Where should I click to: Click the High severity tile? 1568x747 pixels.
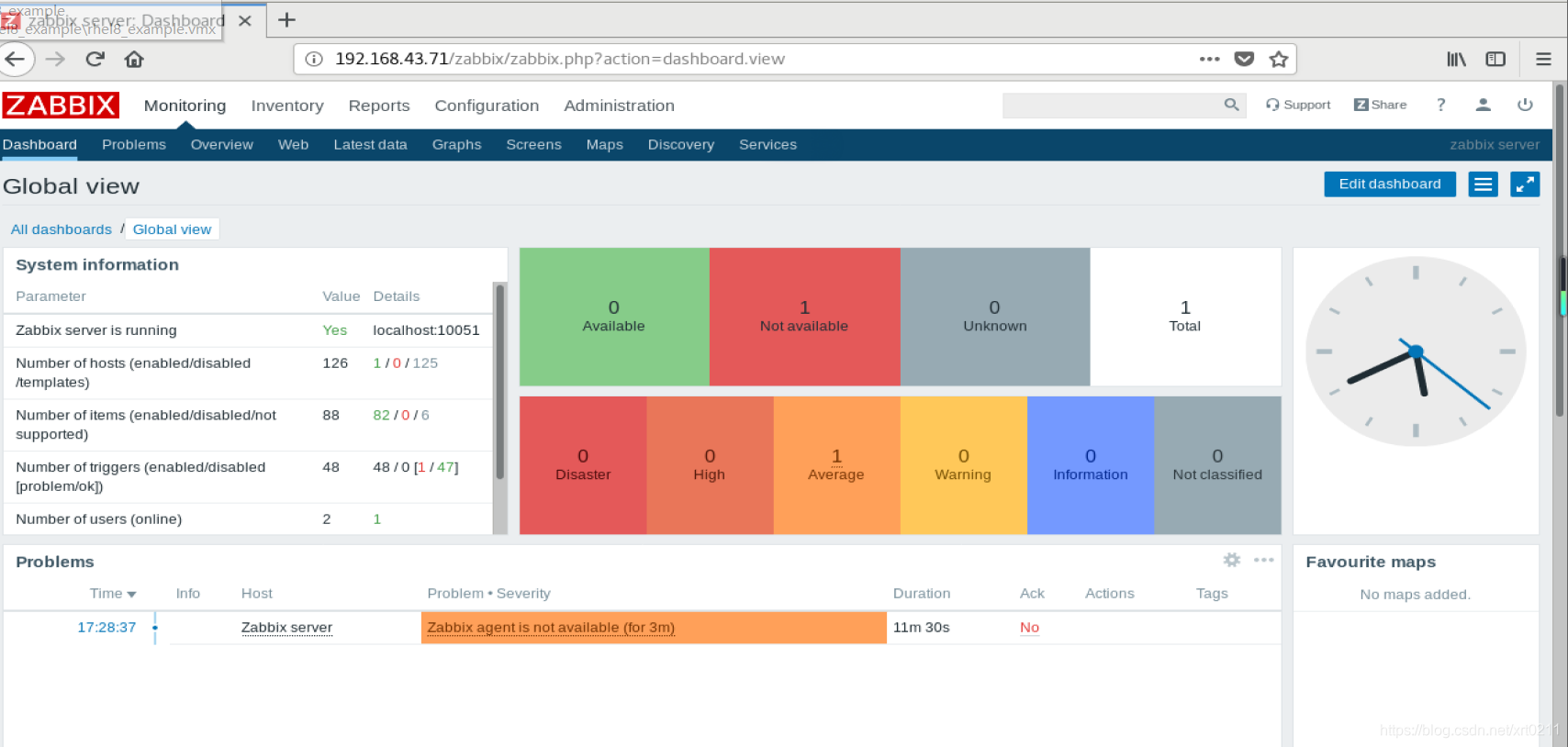tap(710, 465)
